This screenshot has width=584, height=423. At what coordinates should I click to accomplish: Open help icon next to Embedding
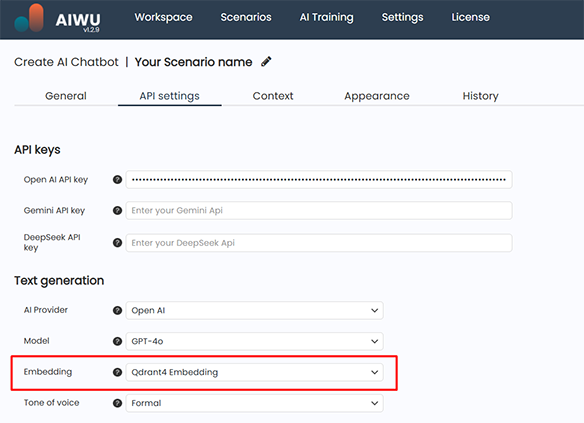click(117, 372)
